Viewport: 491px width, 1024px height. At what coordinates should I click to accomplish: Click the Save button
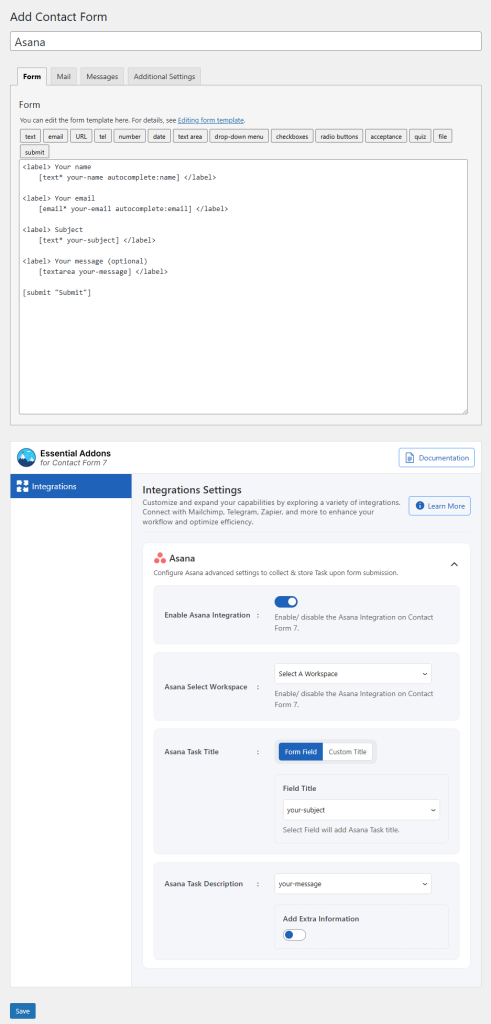[x=23, y=1011]
